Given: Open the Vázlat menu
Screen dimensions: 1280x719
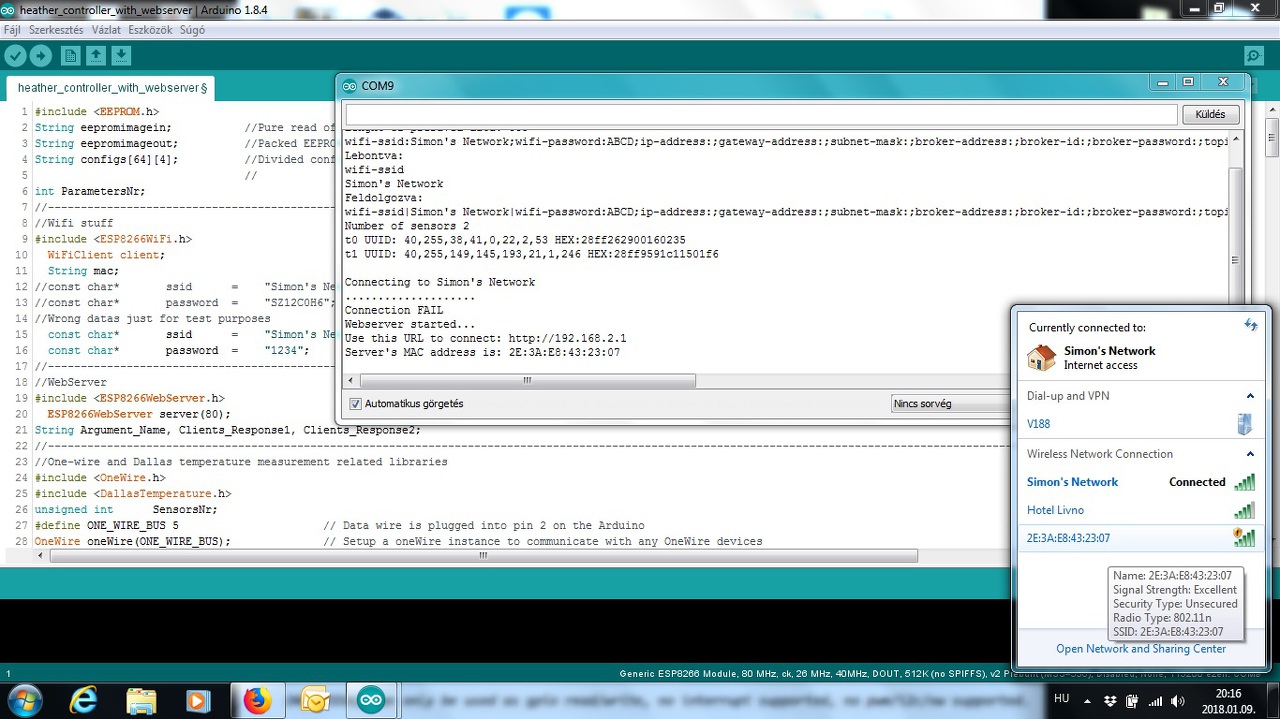Looking at the screenshot, I should (106, 30).
